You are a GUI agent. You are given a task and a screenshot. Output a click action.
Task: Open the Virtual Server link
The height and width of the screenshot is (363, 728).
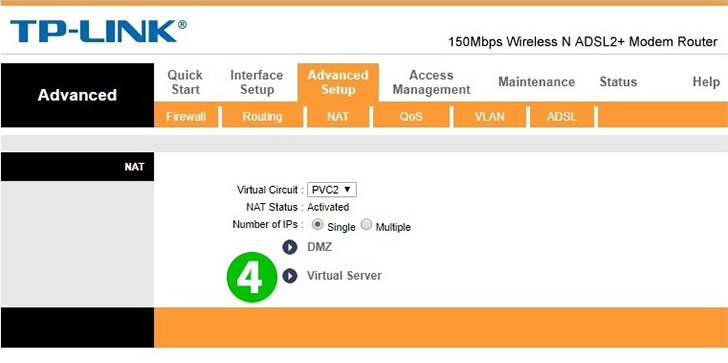pos(344,276)
